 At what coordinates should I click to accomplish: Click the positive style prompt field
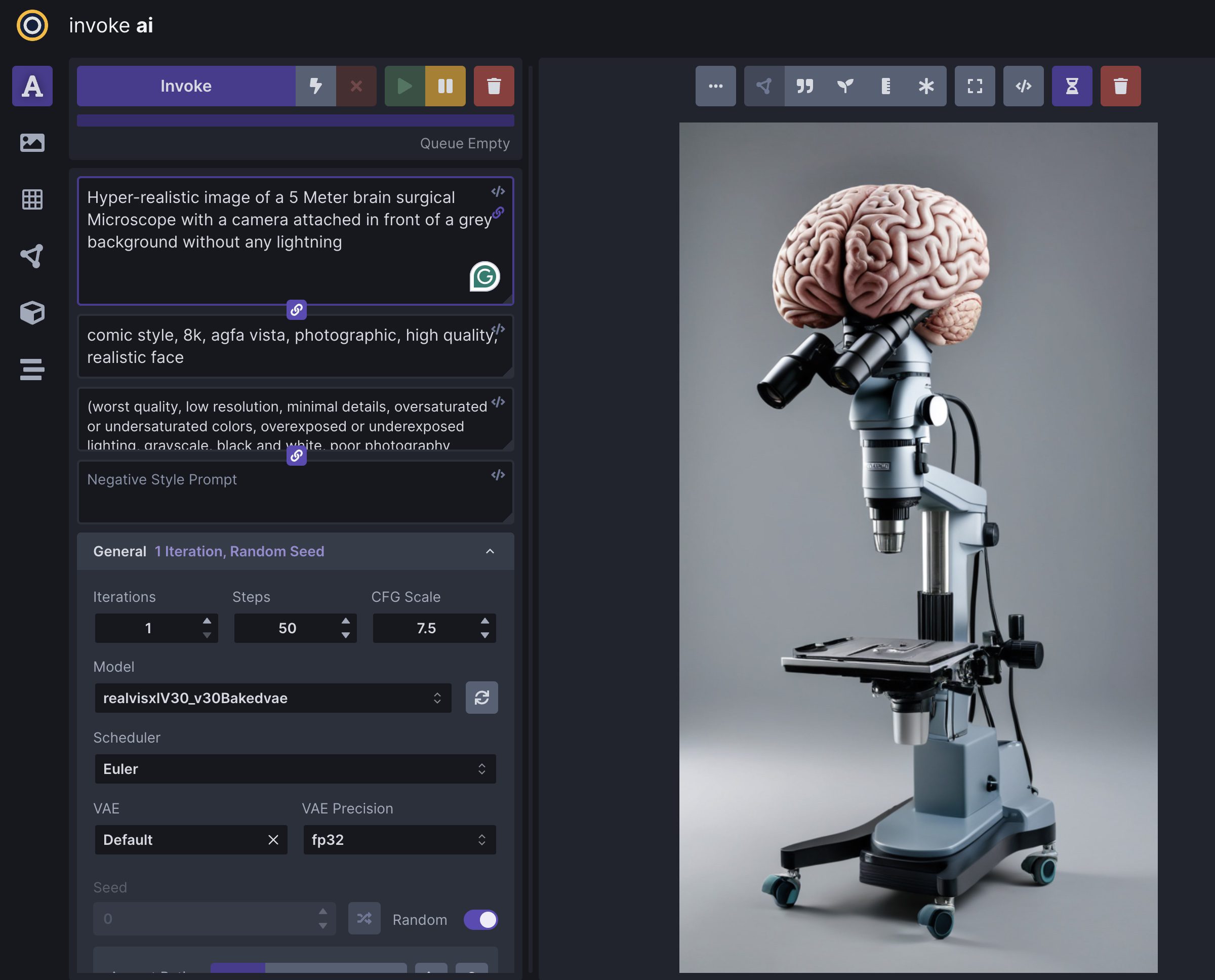tap(295, 346)
